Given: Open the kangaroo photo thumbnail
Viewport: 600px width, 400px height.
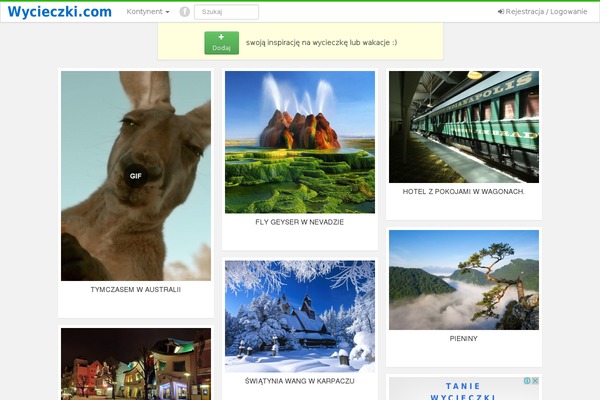Looking at the screenshot, I should click(x=136, y=176).
